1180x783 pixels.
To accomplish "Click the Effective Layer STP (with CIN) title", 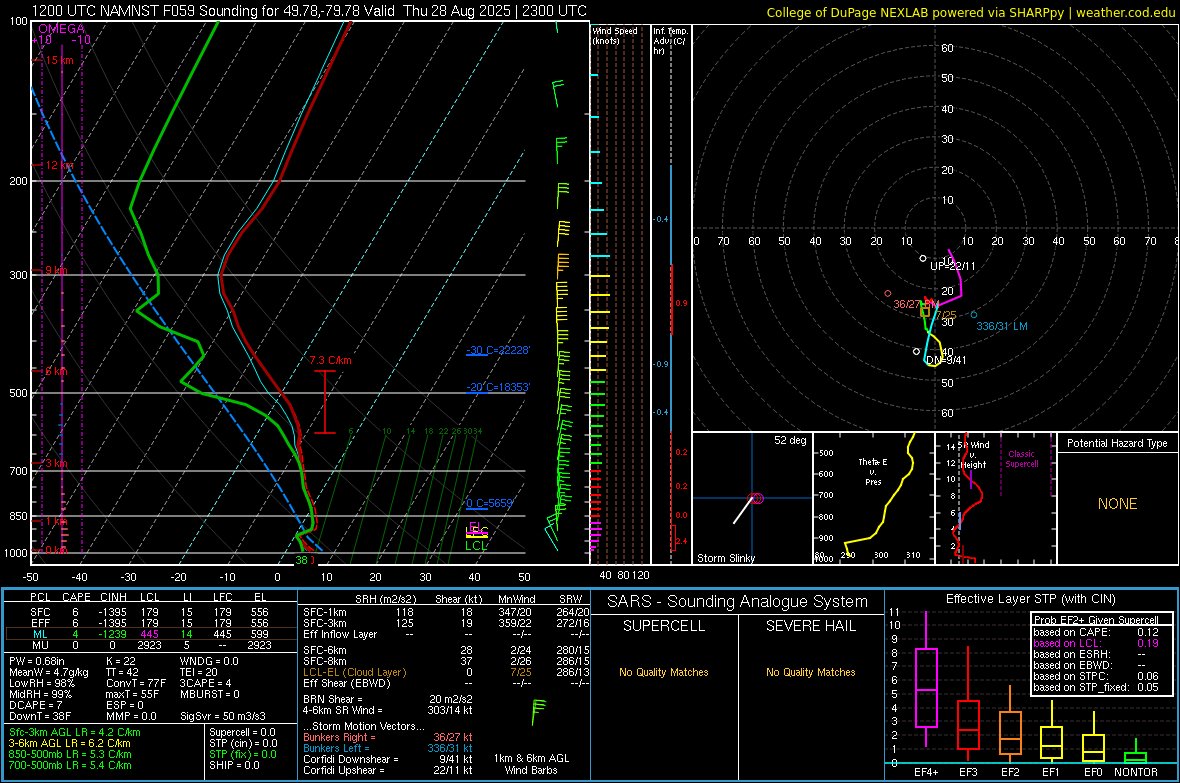I will point(1030,599).
